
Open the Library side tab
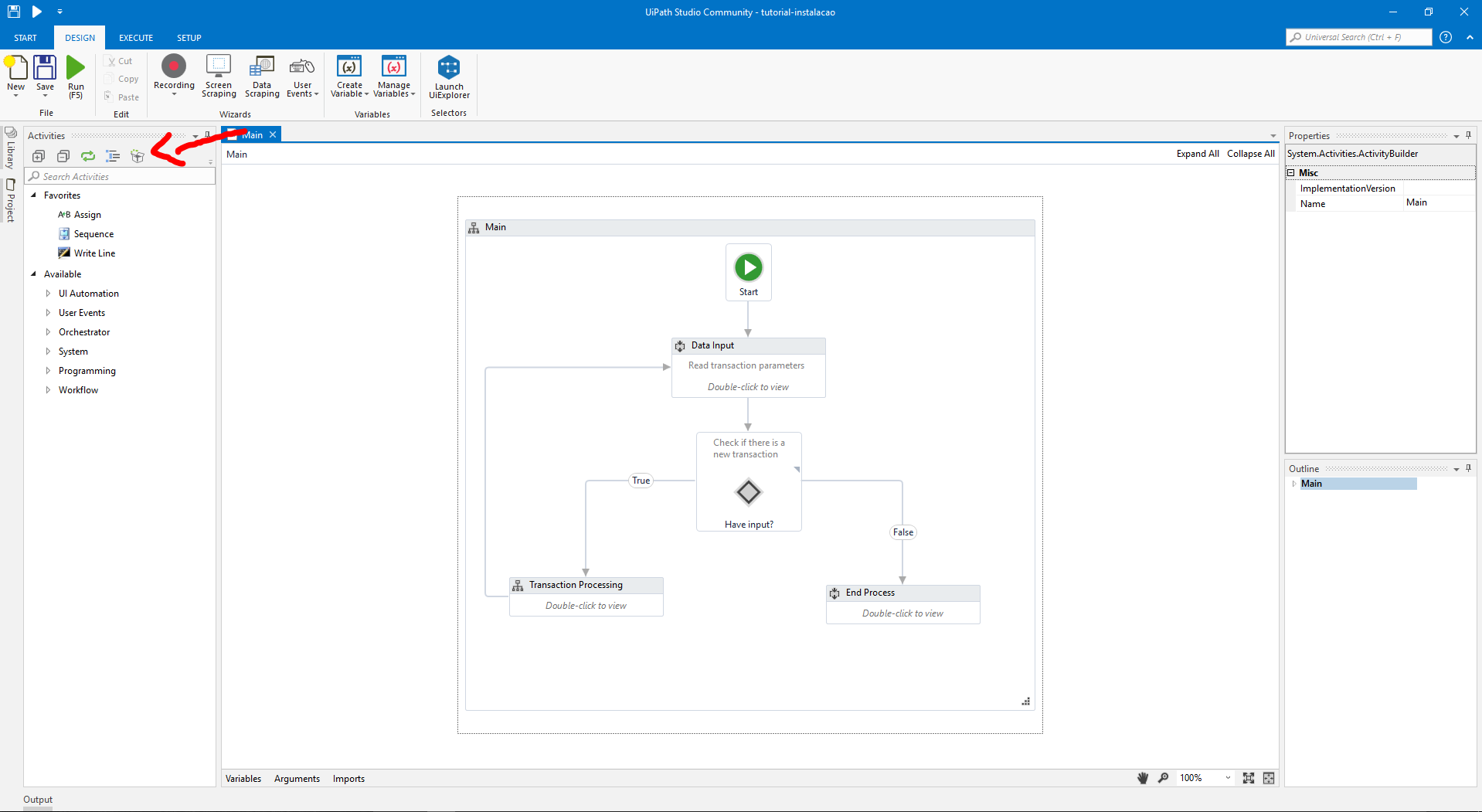10,149
